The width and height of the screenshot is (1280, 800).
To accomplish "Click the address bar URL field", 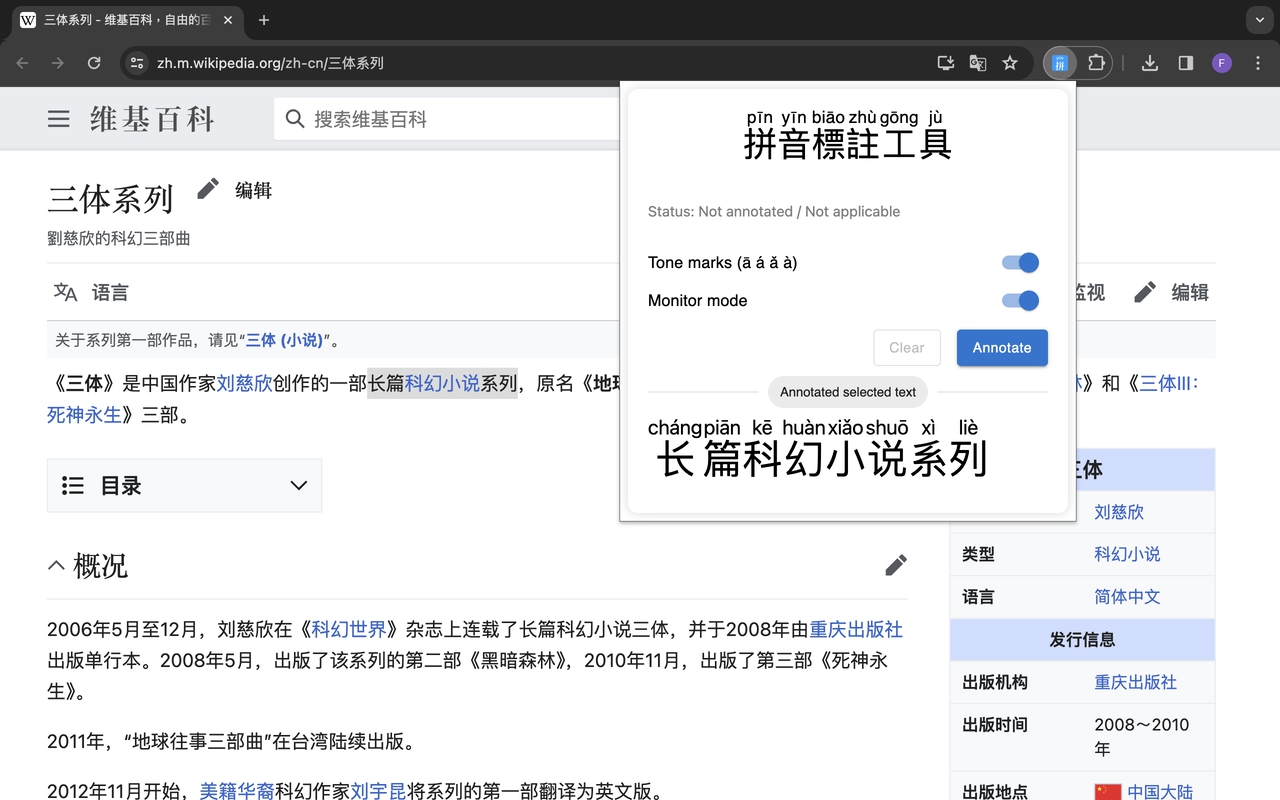I will click(x=300, y=62).
